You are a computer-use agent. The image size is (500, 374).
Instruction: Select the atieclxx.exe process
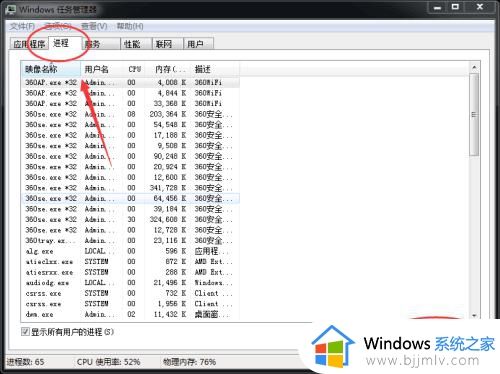[x=130, y=262]
